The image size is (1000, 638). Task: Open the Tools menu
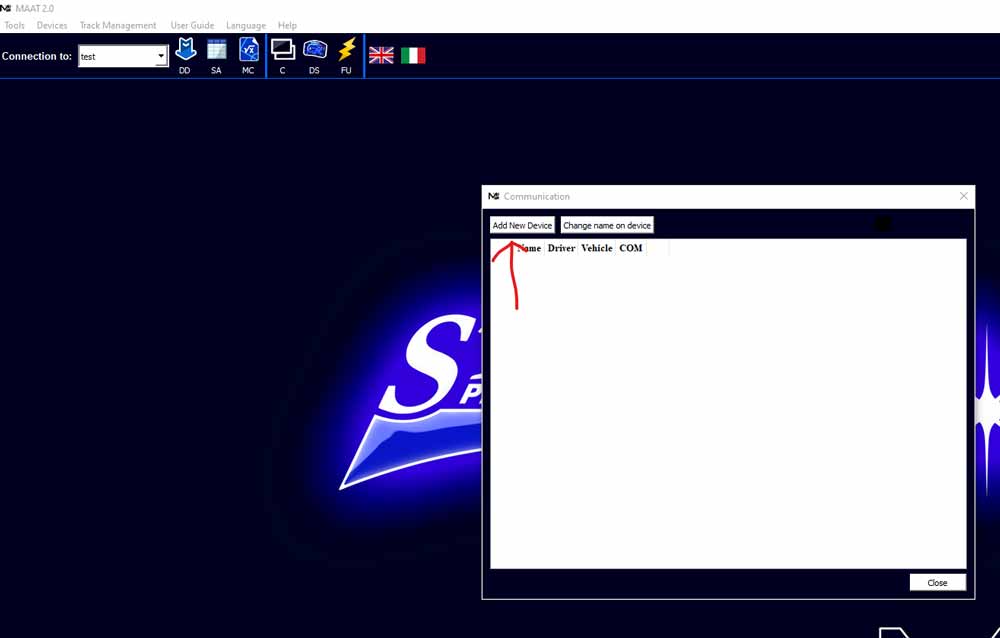click(x=14, y=26)
